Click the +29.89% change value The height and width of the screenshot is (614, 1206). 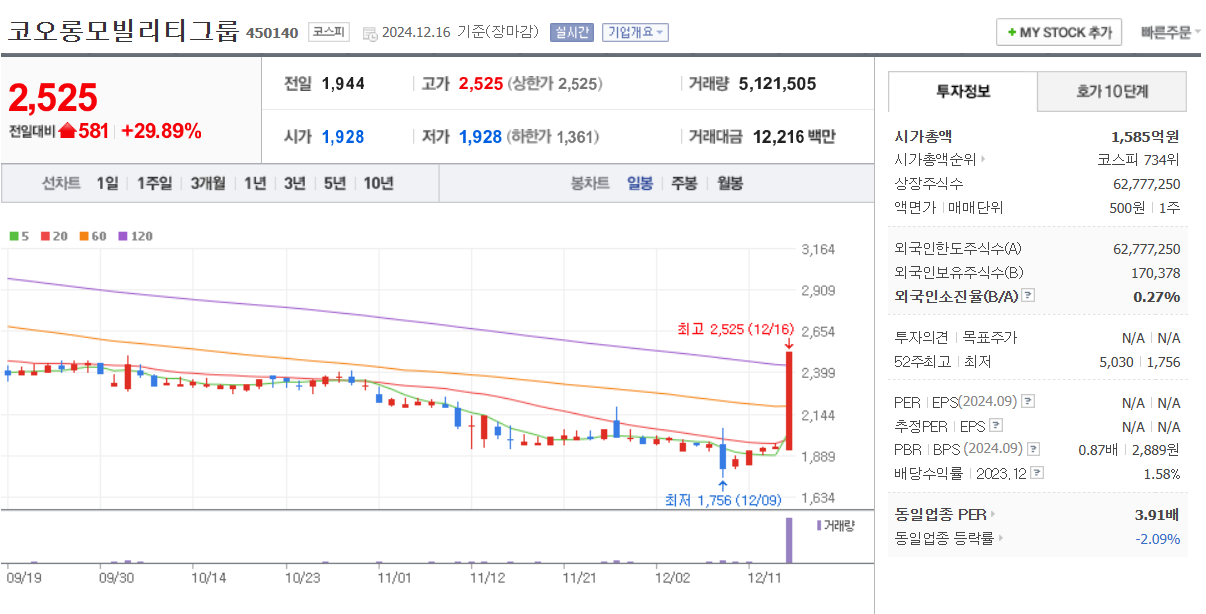(x=161, y=131)
